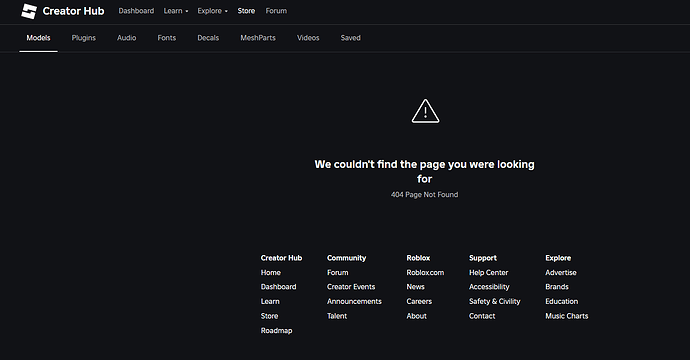Open the Dashboard top navigation link
This screenshot has width=690, height=360.
(x=136, y=11)
